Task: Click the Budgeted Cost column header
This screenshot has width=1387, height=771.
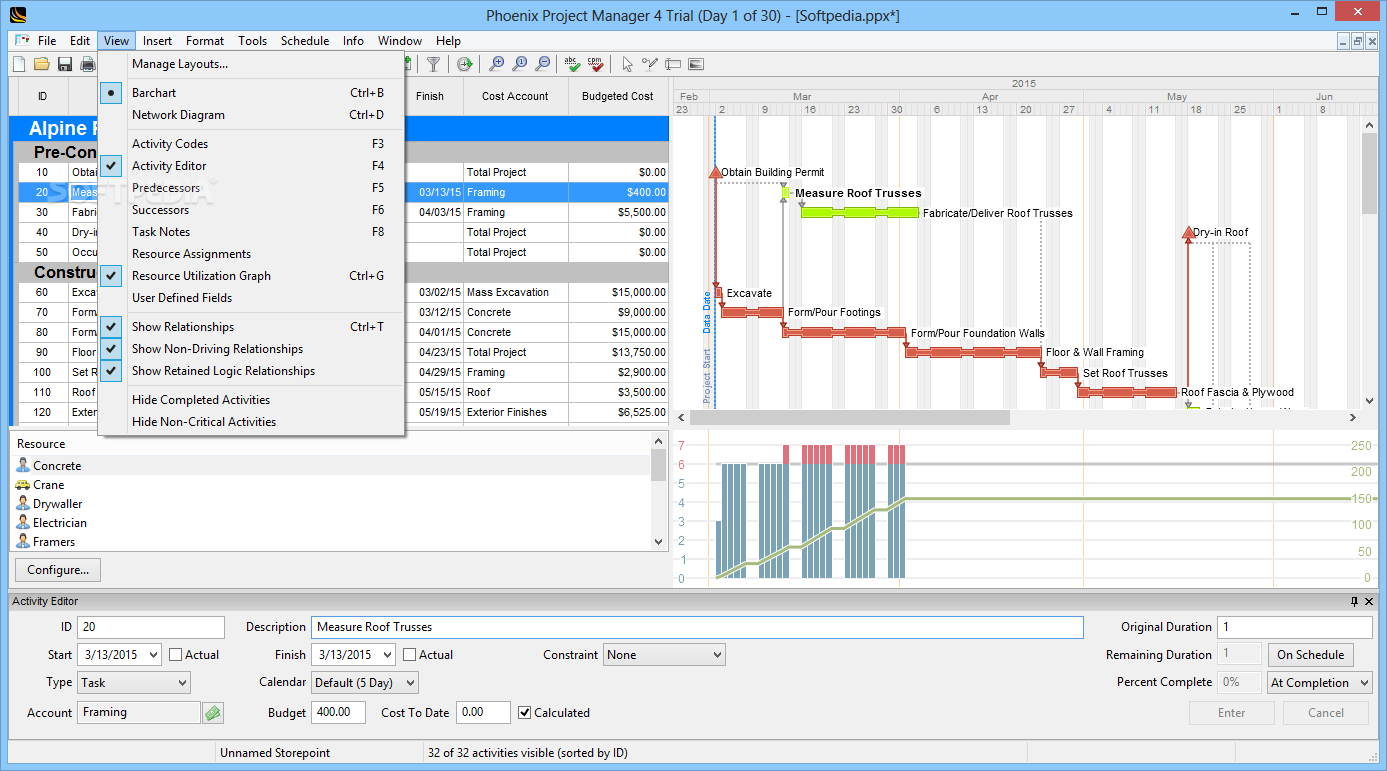Action: [x=618, y=96]
